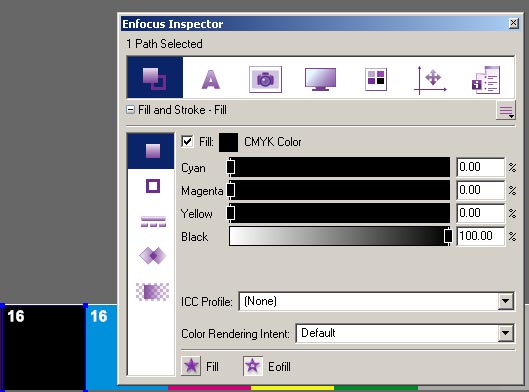Select the Stroke outline square icon
Image resolution: width=529 pixels, height=392 pixels.
click(x=153, y=186)
